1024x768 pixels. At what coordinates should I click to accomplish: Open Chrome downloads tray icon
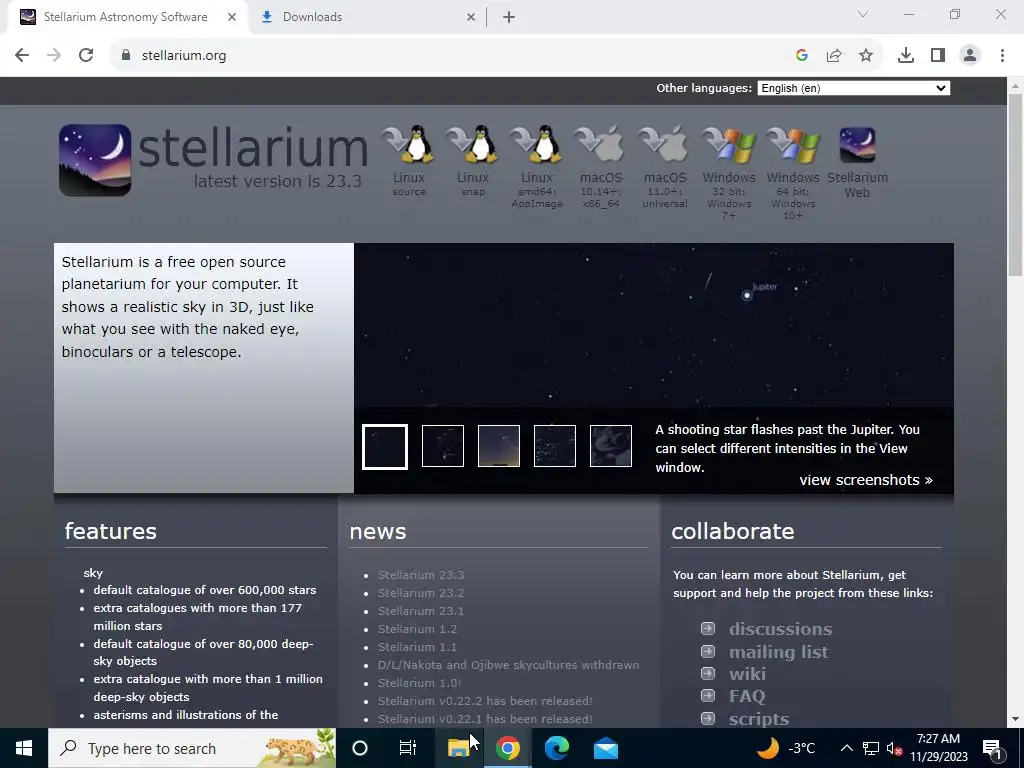pyautogui.click(x=905, y=56)
